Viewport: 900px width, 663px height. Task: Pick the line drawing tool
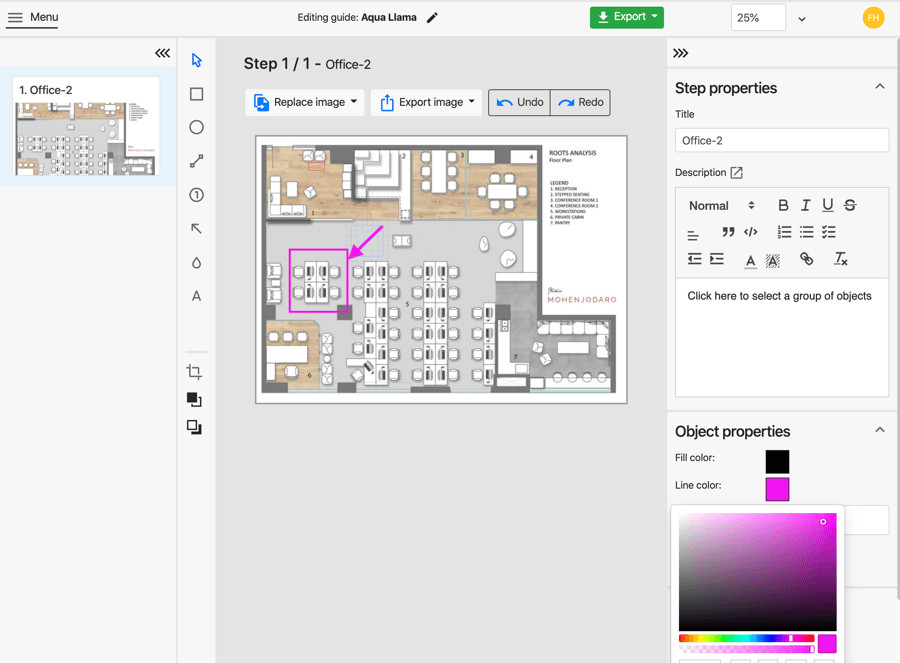pyautogui.click(x=196, y=161)
